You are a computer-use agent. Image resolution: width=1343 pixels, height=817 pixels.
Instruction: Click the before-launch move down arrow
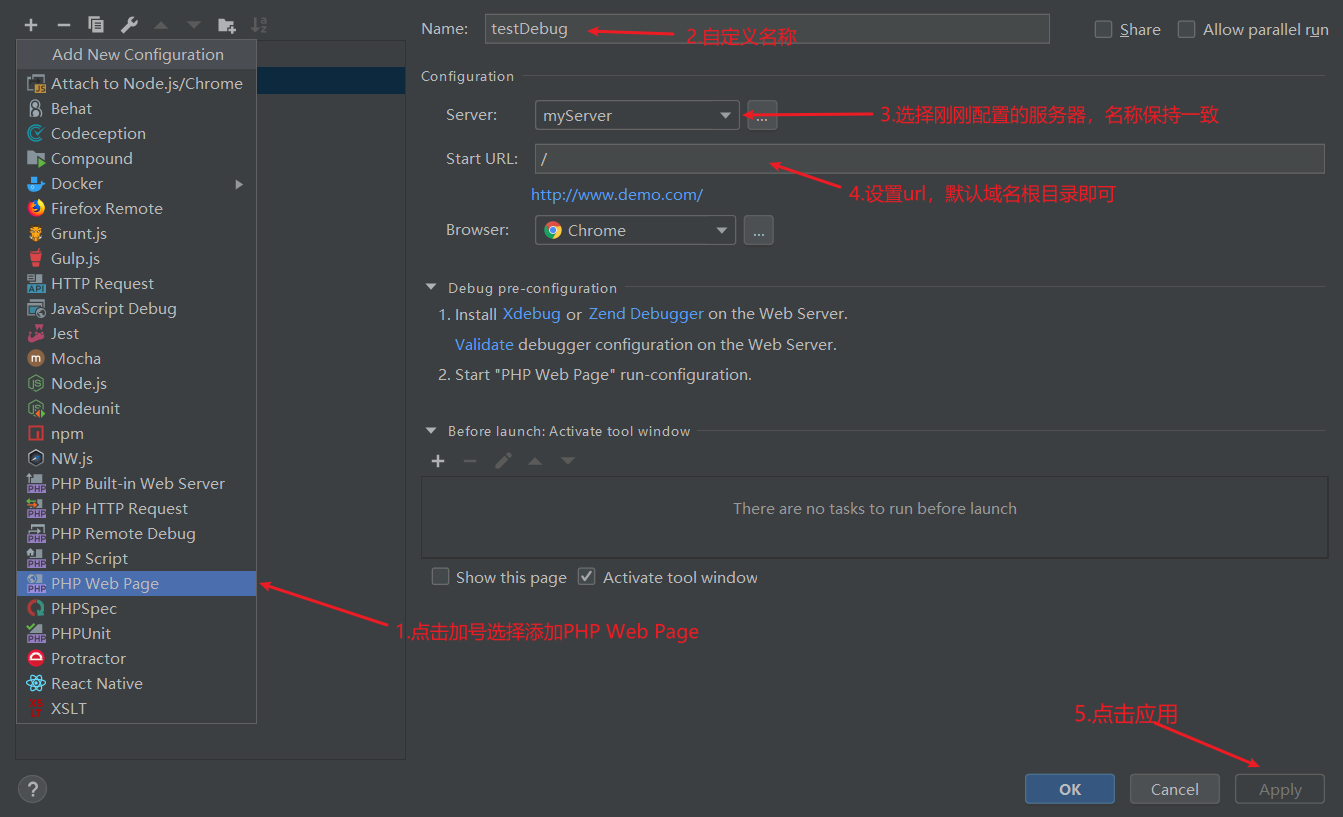[x=568, y=461]
